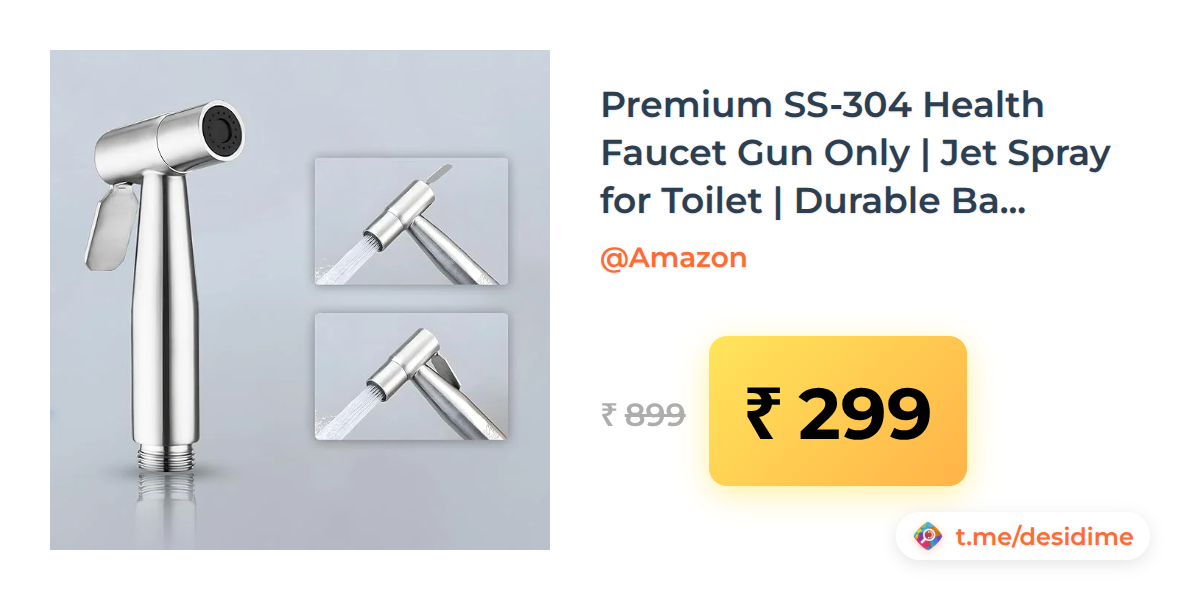Follow the t.me/desidime link
The width and height of the screenshot is (1200, 600).
1044,537
